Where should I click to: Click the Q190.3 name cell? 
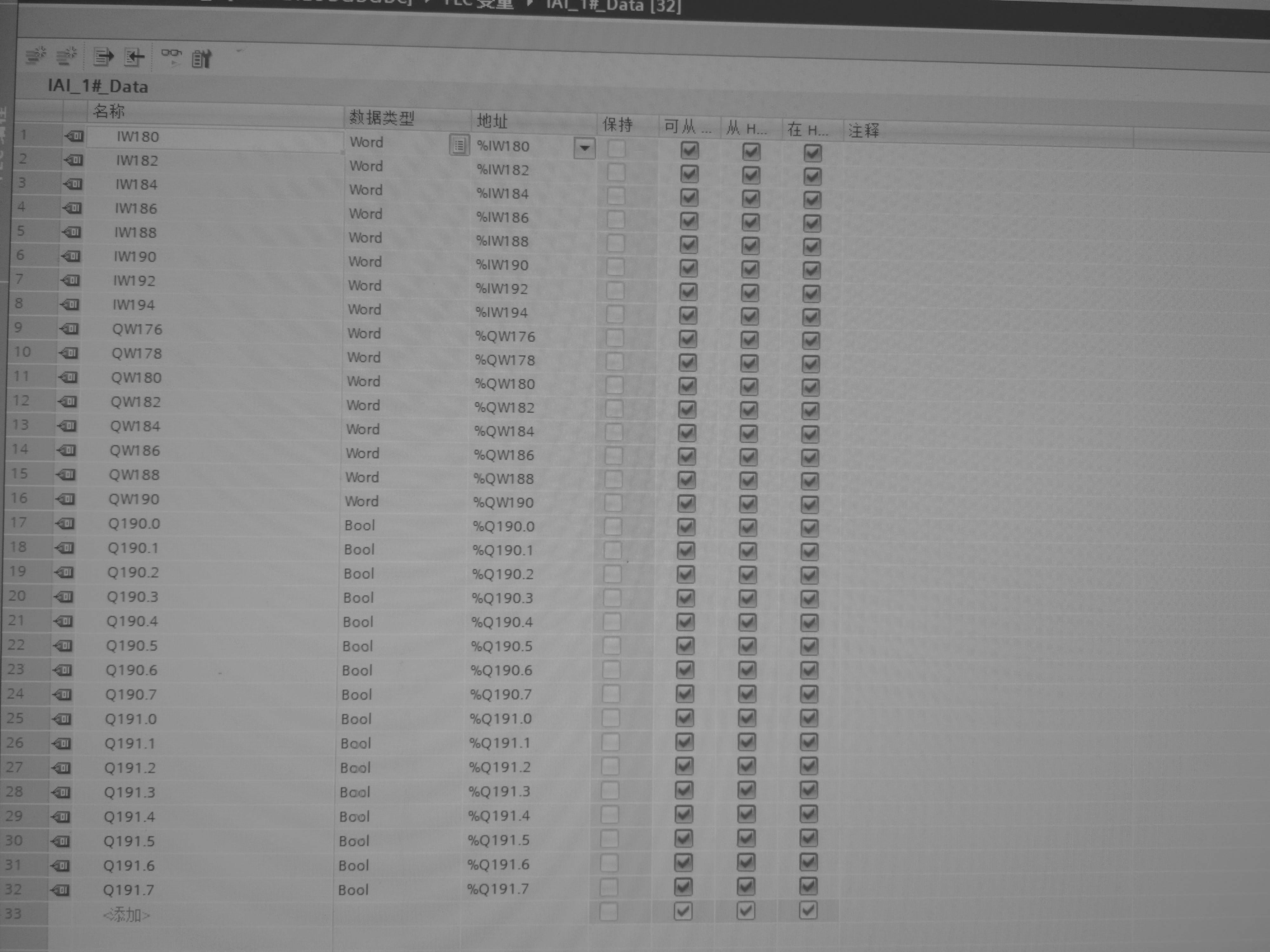pyautogui.click(x=132, y=597)
